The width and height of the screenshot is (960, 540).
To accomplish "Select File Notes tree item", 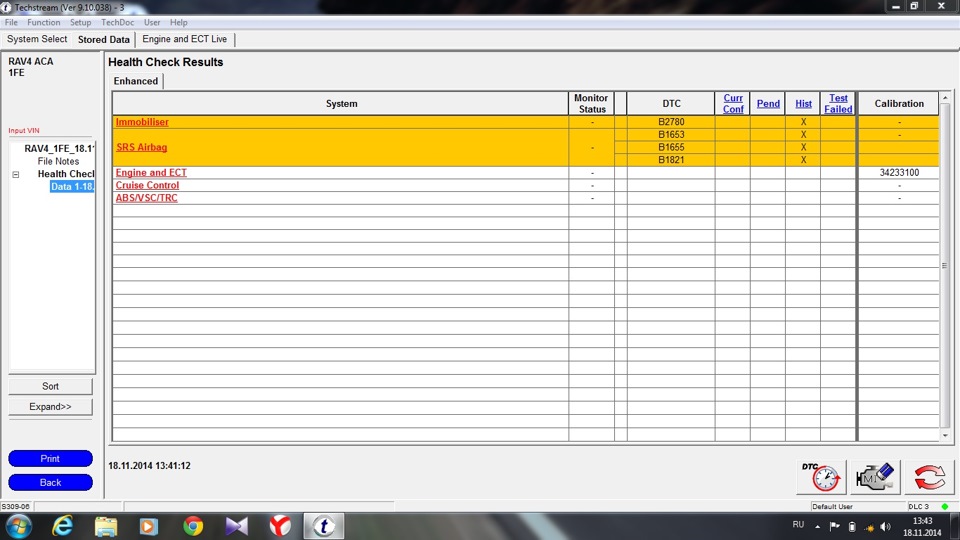I will click(58, 161).
